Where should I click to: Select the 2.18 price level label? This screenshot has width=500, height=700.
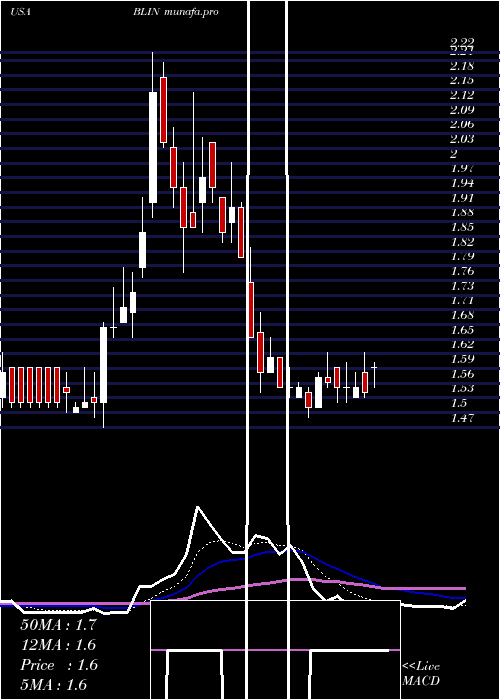click(462, 66)
